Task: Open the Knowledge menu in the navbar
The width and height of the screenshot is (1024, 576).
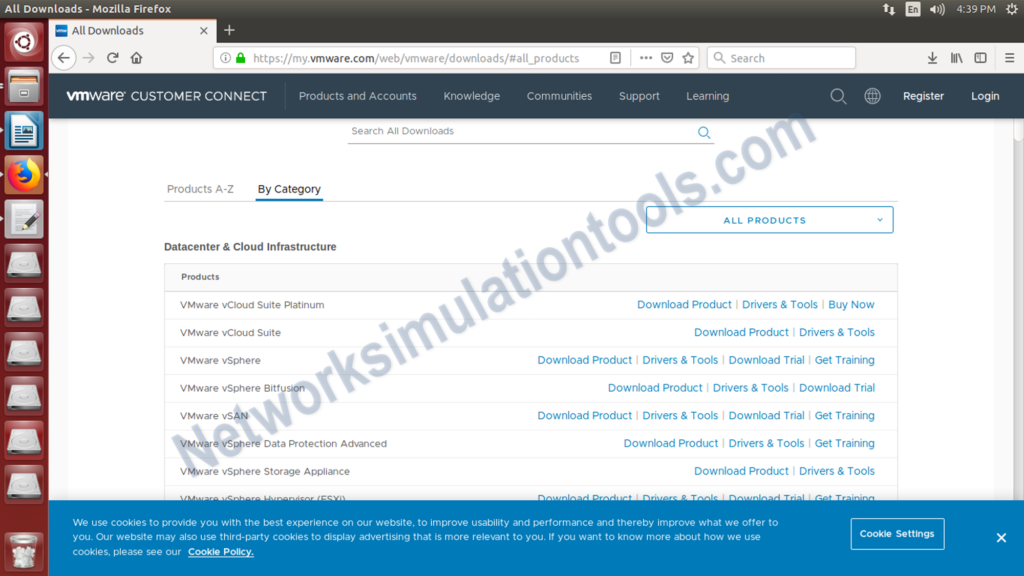Action: click(x=471, y=96)
